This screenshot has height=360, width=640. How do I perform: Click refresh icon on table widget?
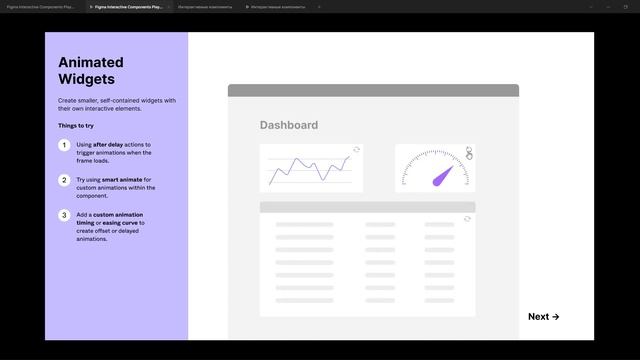tap(467, 219)
